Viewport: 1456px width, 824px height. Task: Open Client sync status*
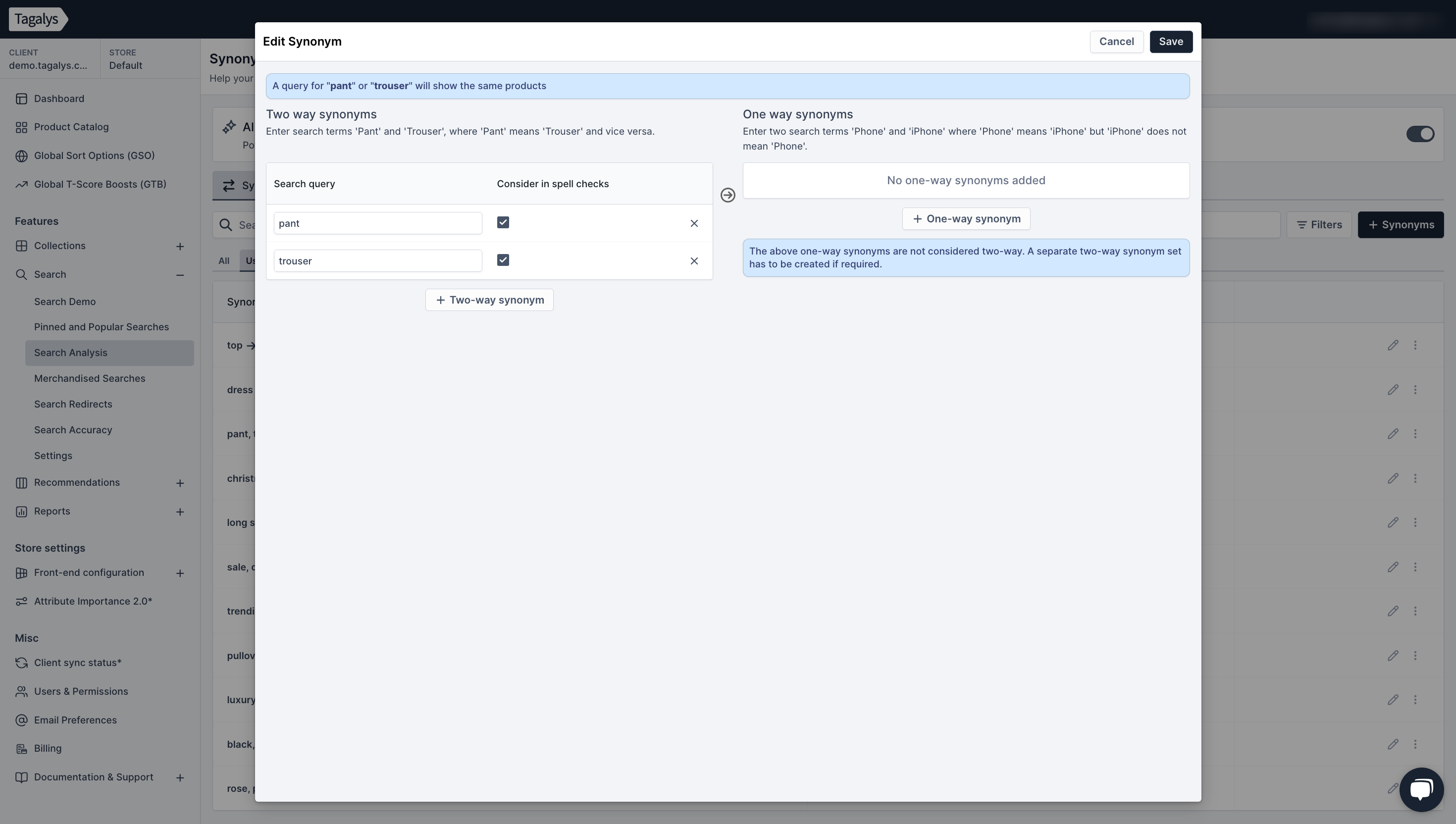pyautogui.click(x=78, y=663)
